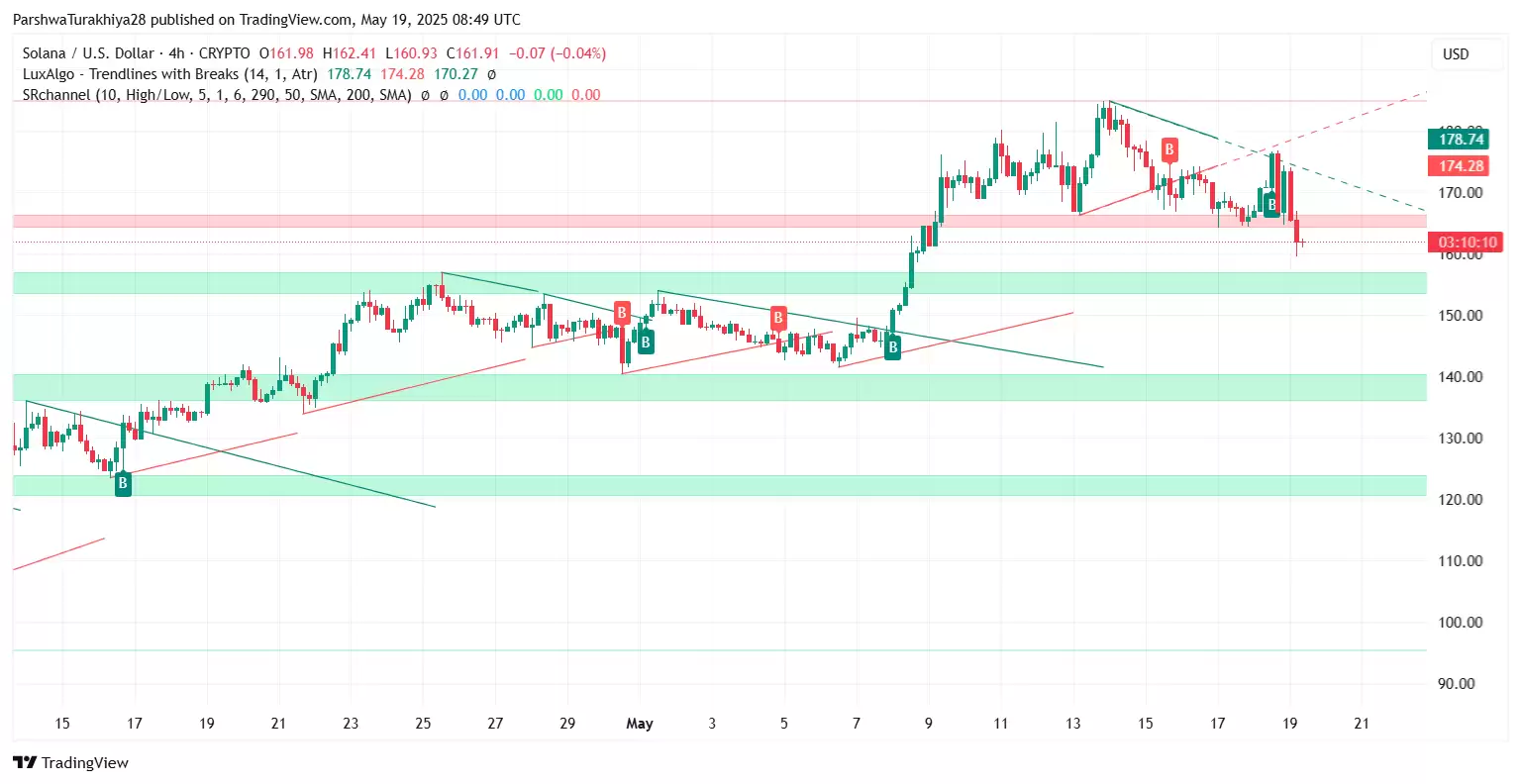Click date 19 under the latest candles
The image size is (1521, 784).
[x=1289, y=724]
